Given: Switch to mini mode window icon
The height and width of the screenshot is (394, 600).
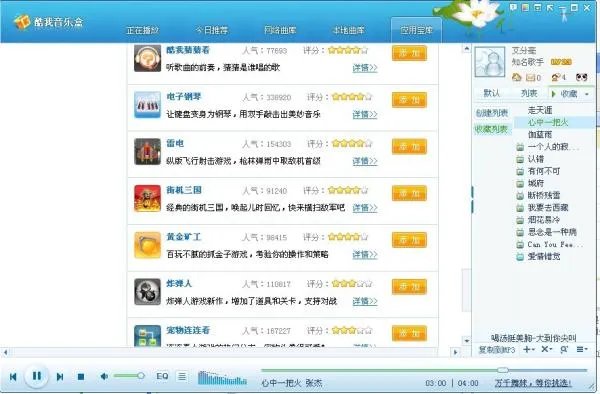Looking at the screenshot, I should (538, 7).
